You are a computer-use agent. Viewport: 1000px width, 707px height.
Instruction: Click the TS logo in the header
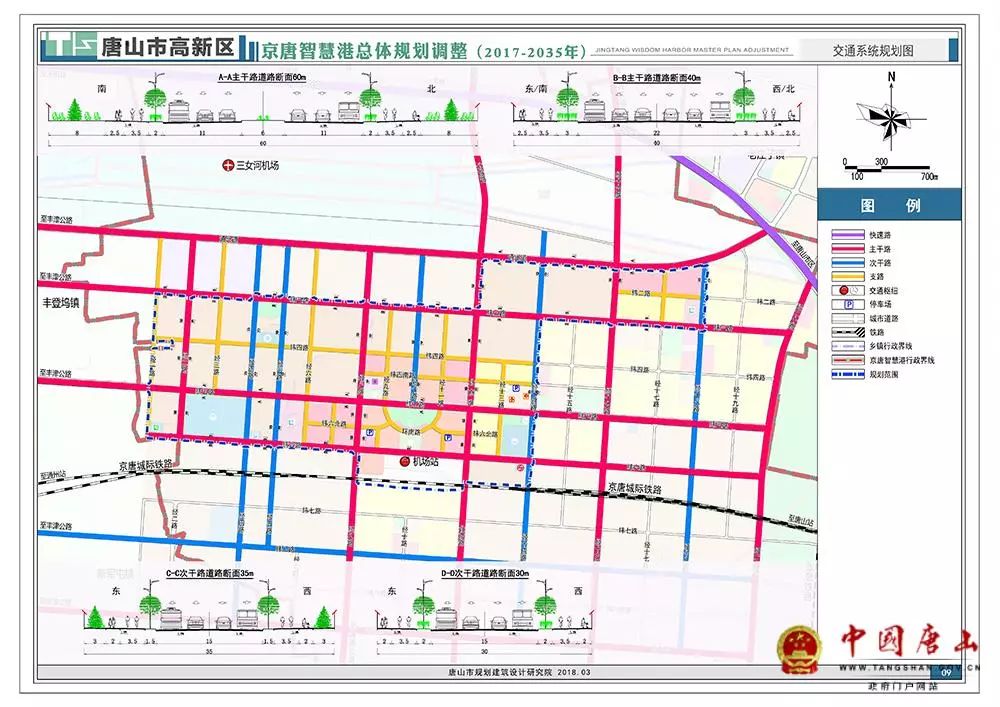tap(70, 46)
